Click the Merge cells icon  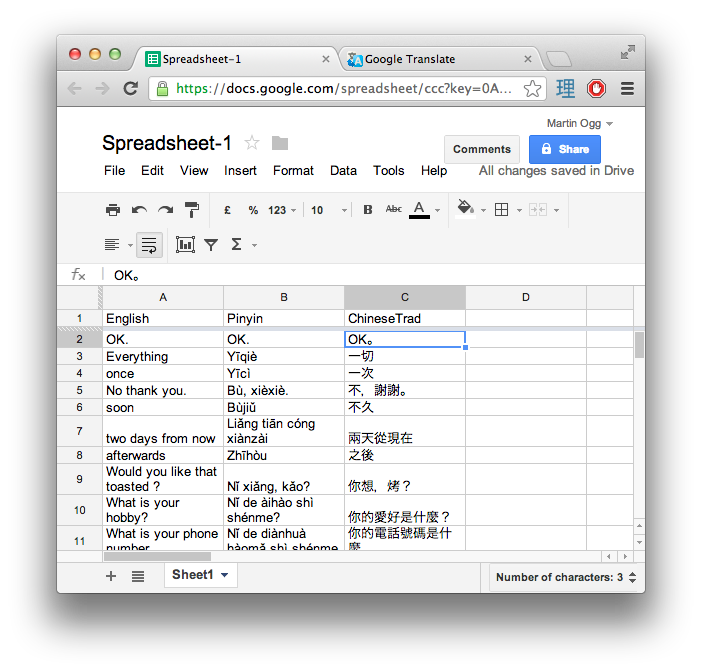coord(538,210)
